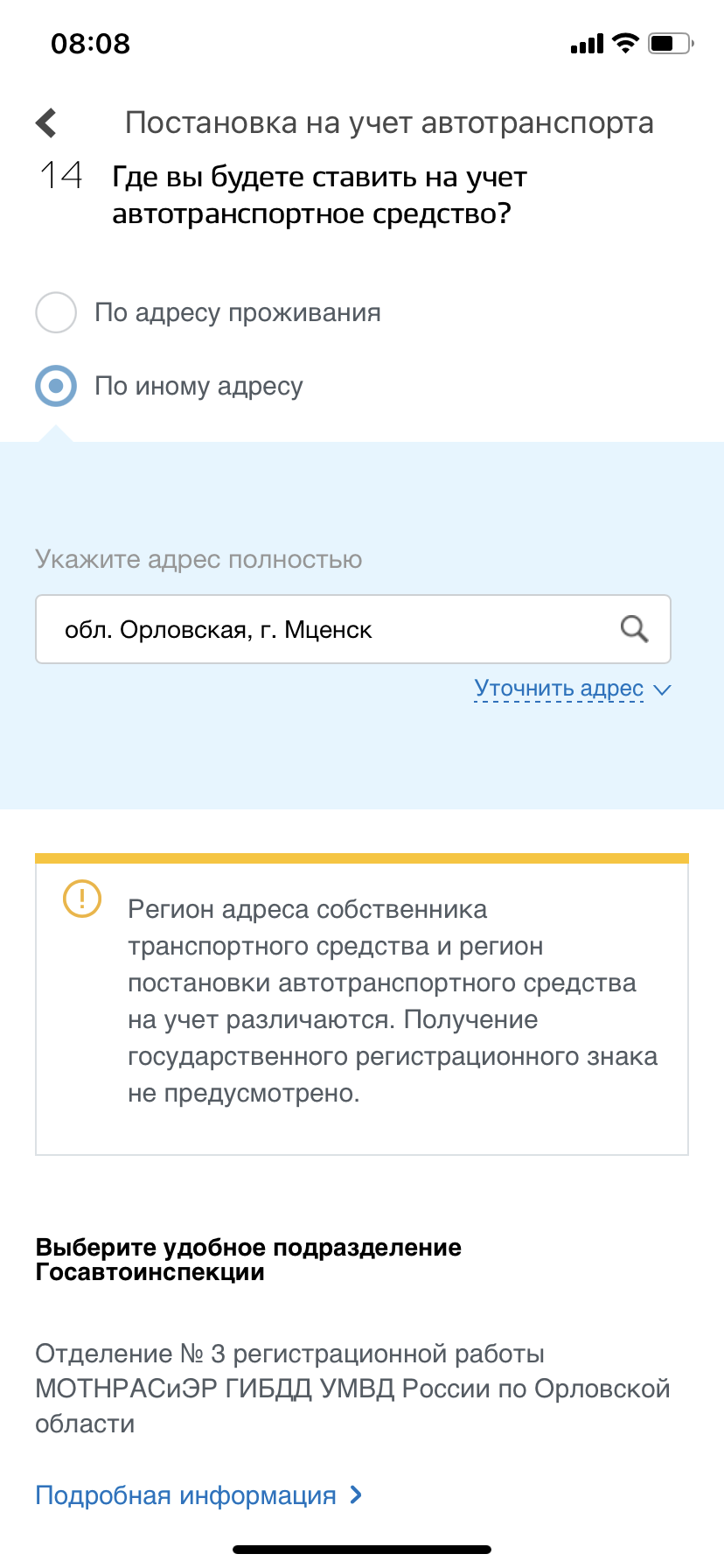Tap the Wi-Fi status icon
The image size is (724, 1568).
(625, 43)
